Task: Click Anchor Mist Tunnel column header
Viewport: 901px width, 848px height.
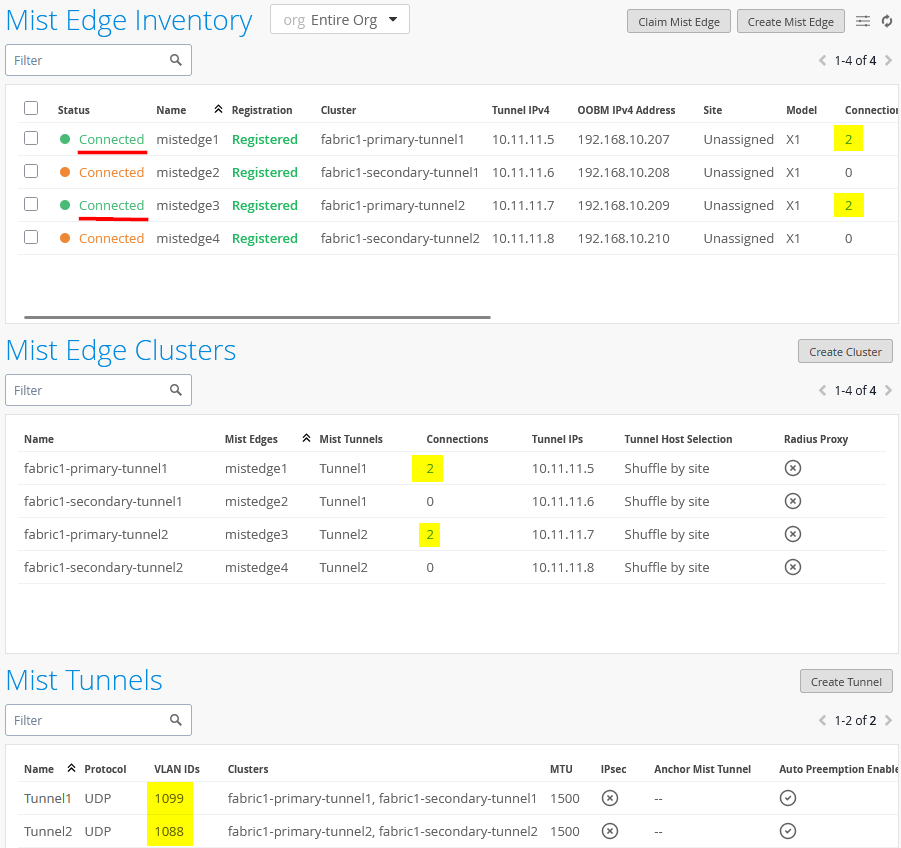Action: (x=702, y=769)
